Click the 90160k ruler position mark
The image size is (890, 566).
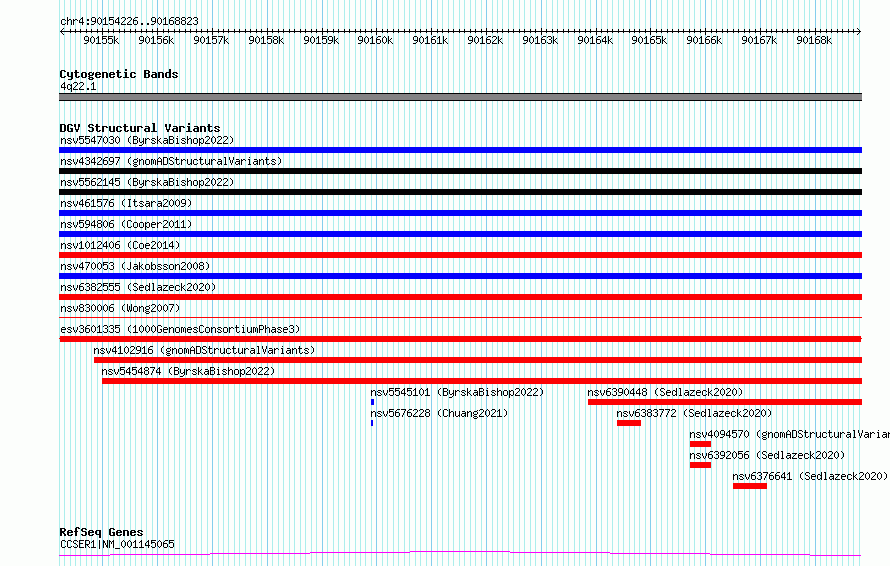pyautogui.click(x=375, y=40)
